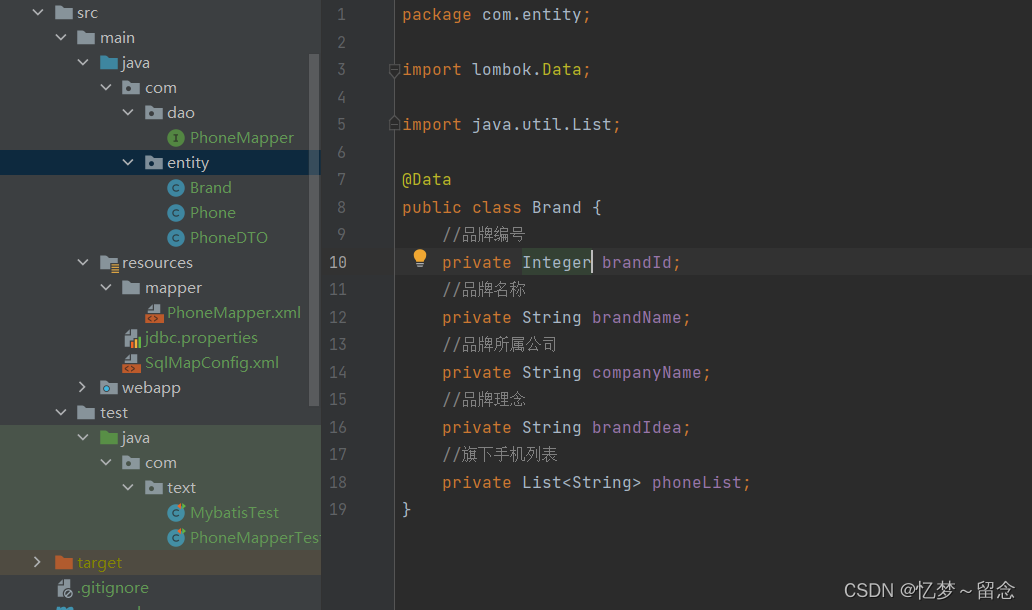Image resolution: width=1032 pixels, height=610 pixels.
Task: Click the blue java source folder icon
Action: (x=109, y=63)
